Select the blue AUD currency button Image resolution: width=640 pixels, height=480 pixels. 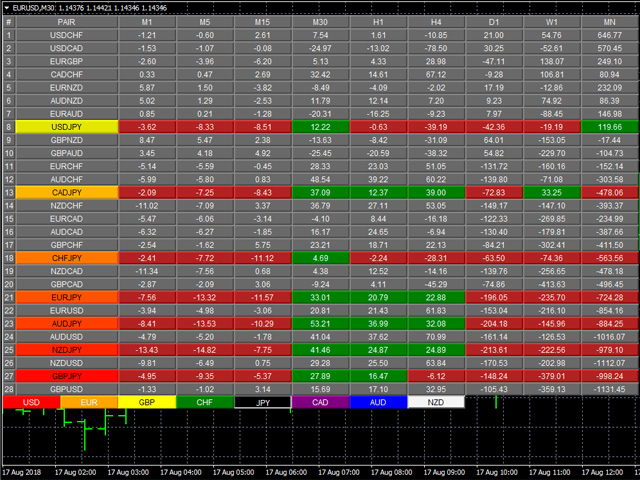[378, 402]
